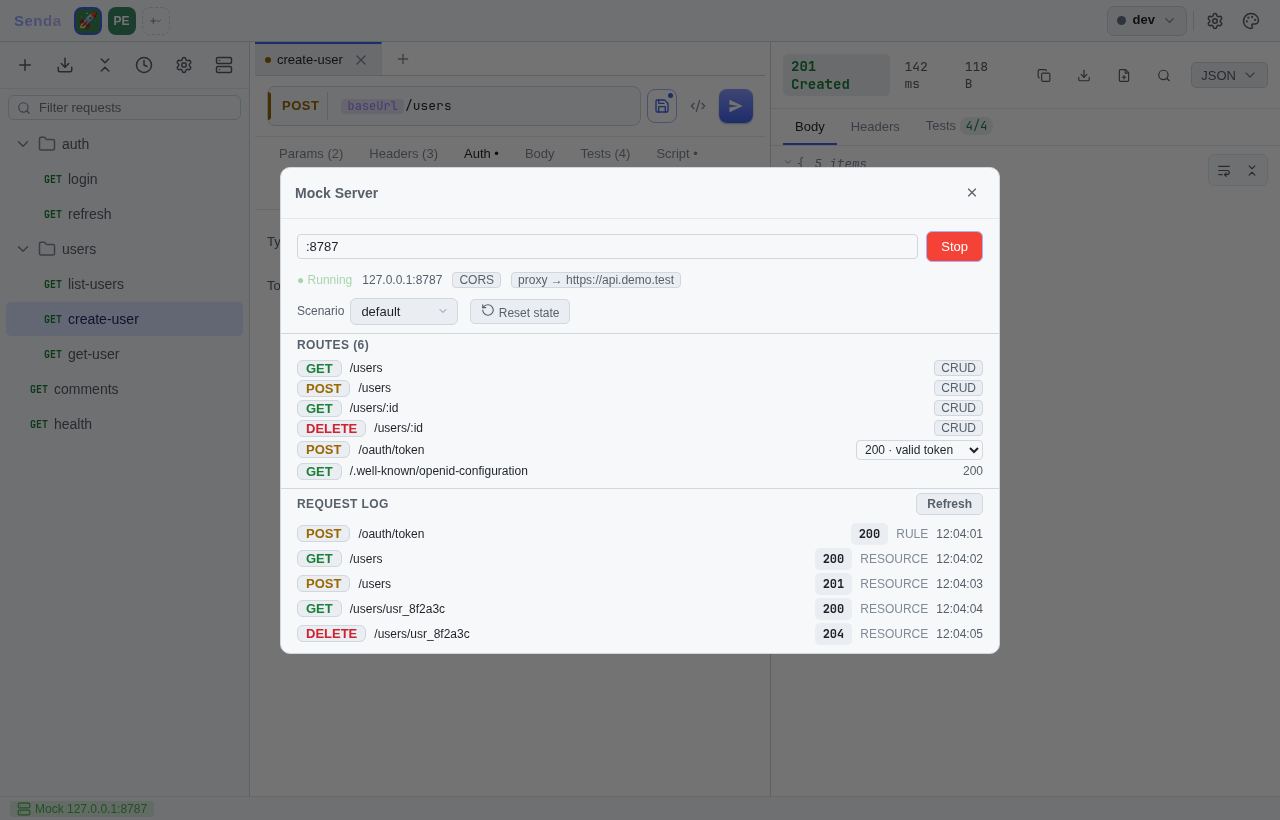Select the login request
1280x820 pixels.
(x=124, y=179)
